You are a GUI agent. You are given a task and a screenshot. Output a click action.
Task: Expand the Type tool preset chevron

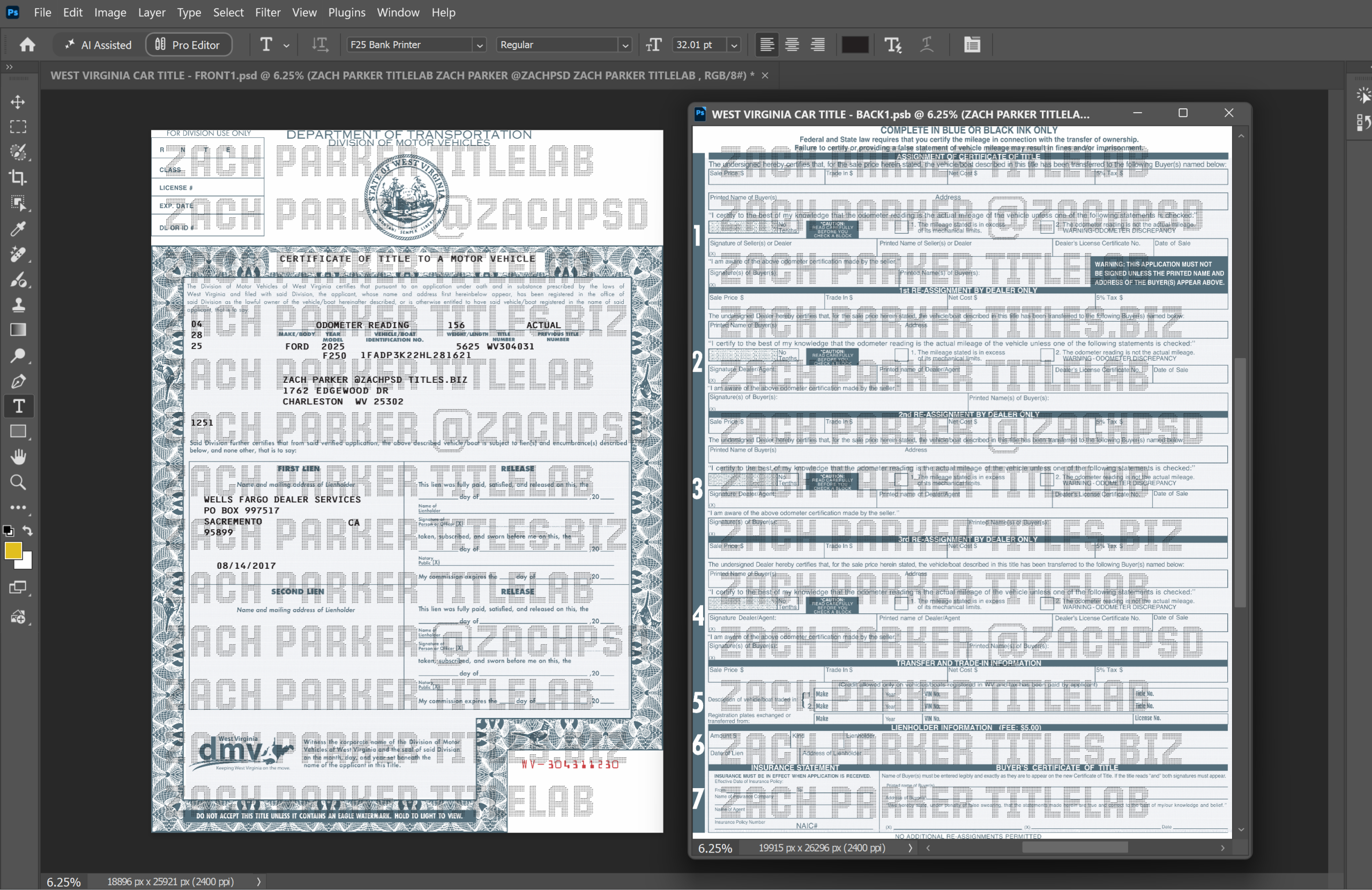coord(286,45)
